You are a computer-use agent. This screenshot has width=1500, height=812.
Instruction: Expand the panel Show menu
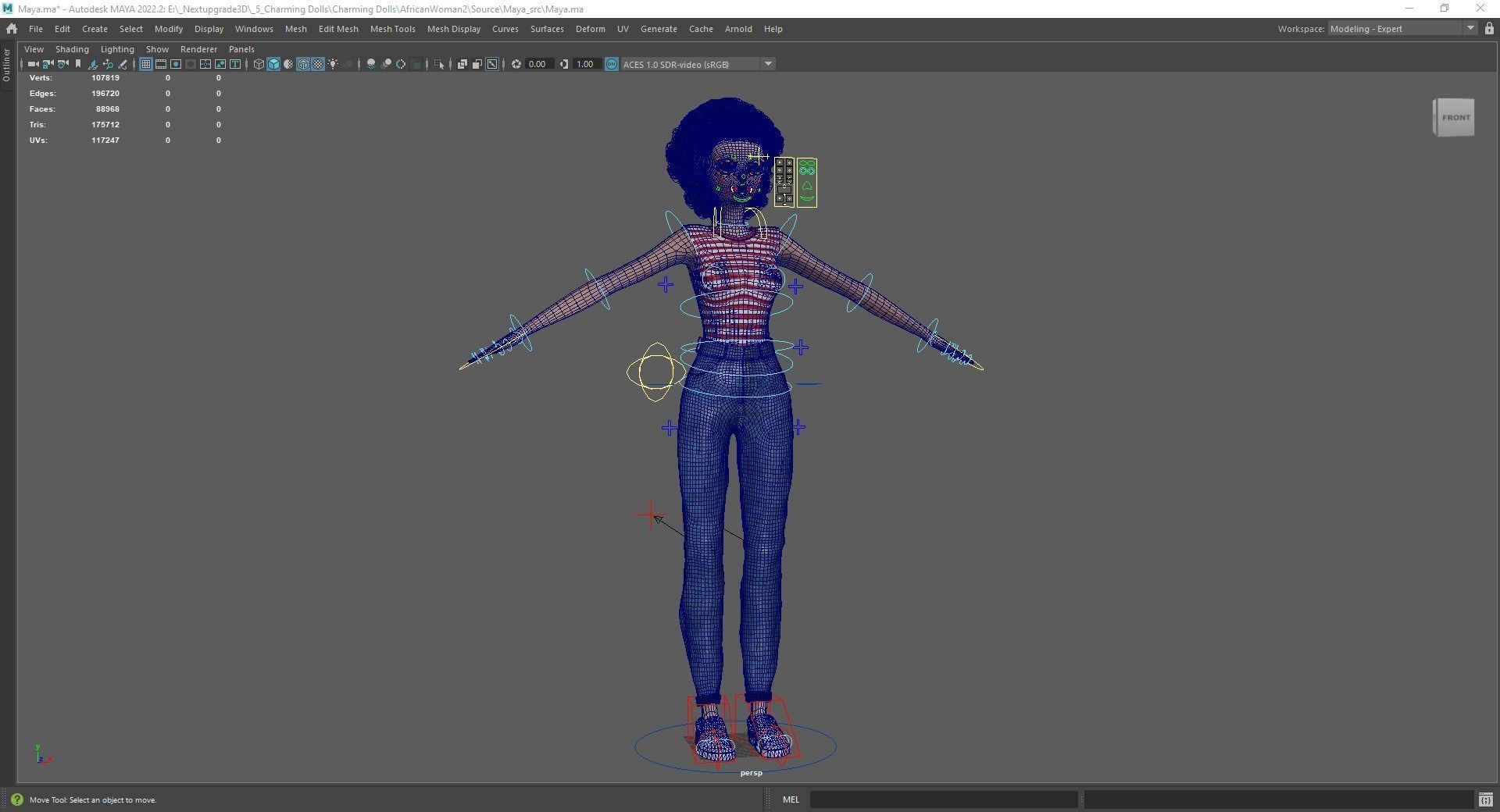click(157, 49)
